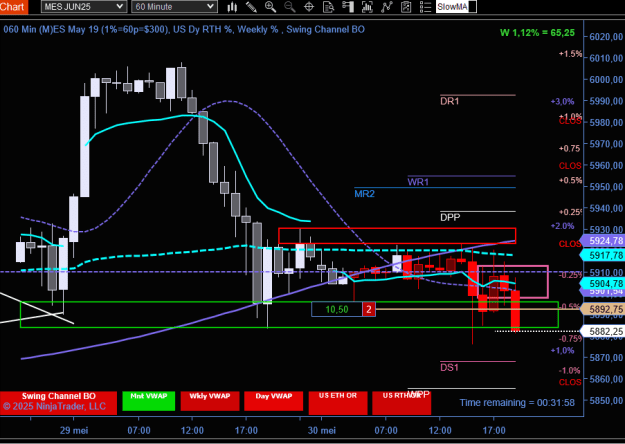Click the 5917,78 cyan price marker
Image resolution: width=625 pixels, height=444 pixels.
(603, 255)
